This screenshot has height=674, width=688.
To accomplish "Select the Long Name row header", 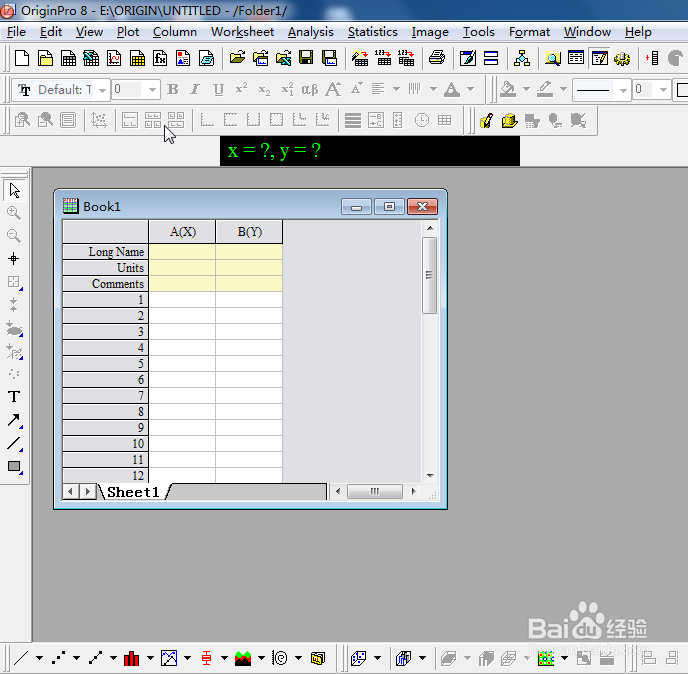I will pyautogui.click(x=105, y=252).
